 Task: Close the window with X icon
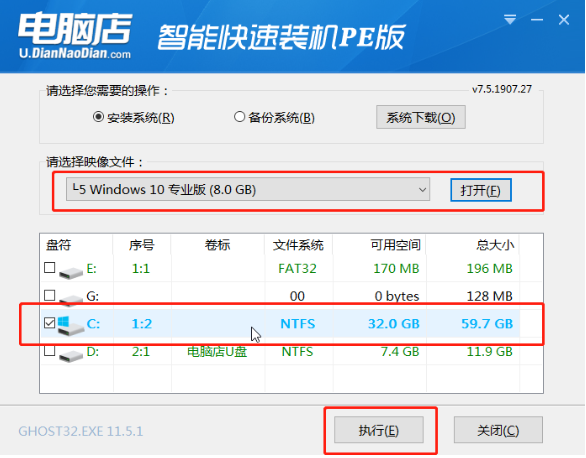coord(564,19)
